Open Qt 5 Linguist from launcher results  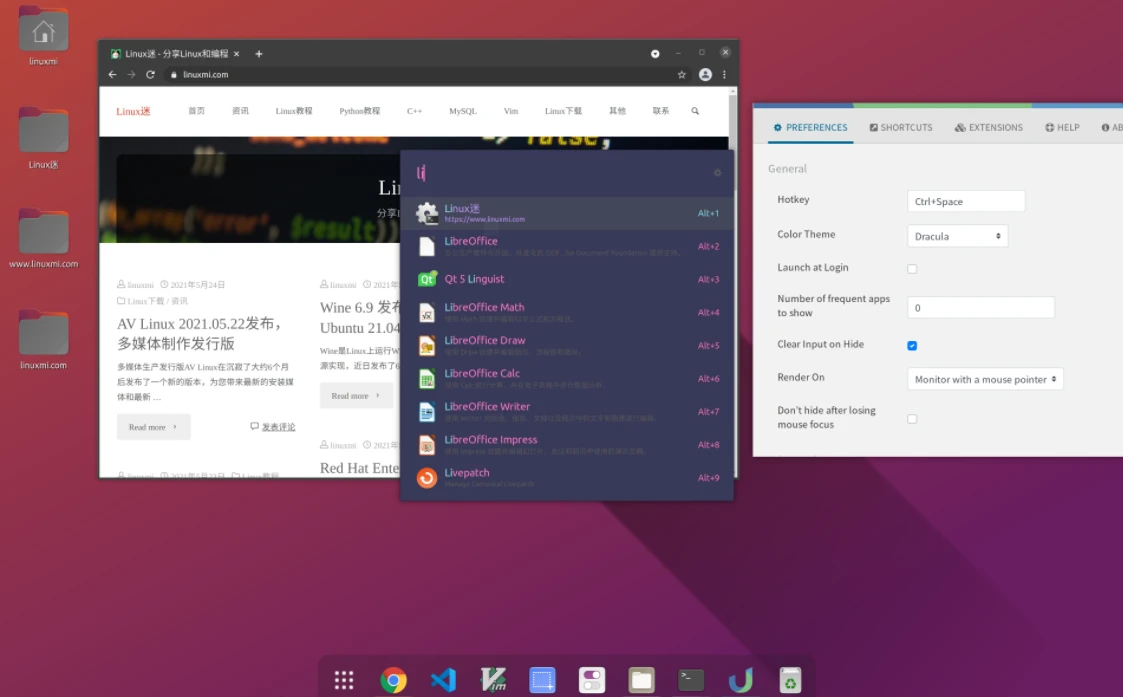pyautogui.click(x=474, y=278)
